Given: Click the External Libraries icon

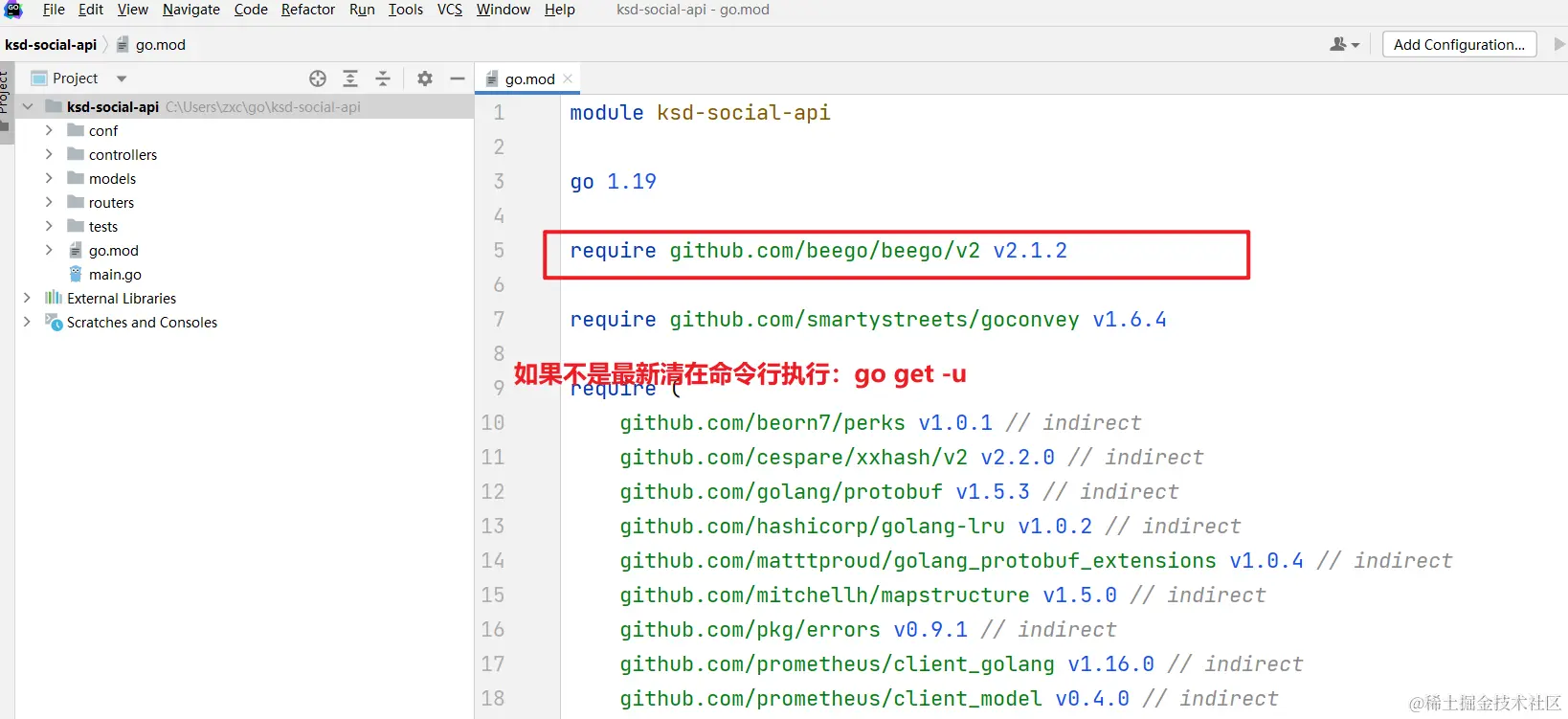Looking at the screenshot, I should click(54, 298).
